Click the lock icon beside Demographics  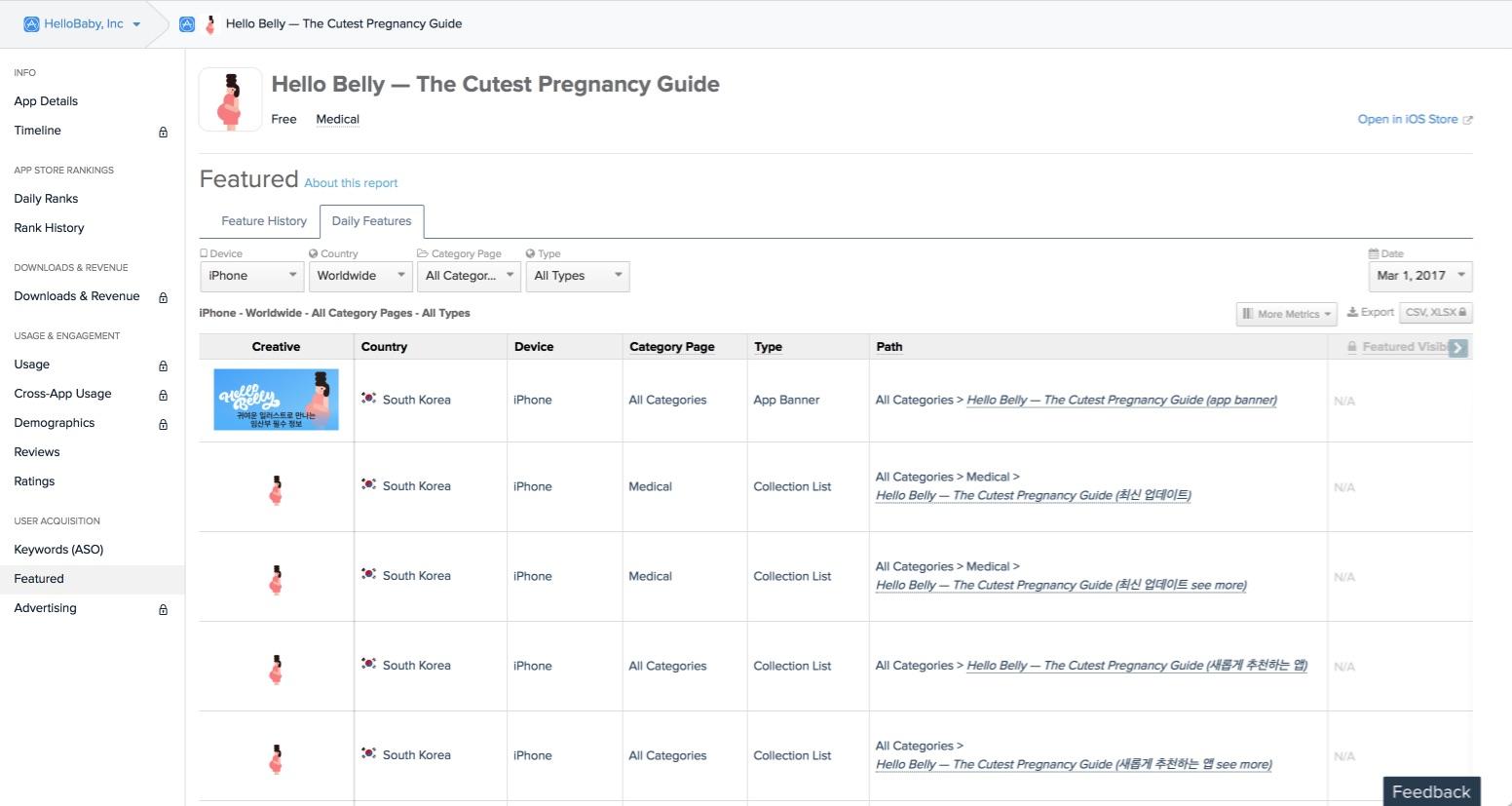point(163,424)
